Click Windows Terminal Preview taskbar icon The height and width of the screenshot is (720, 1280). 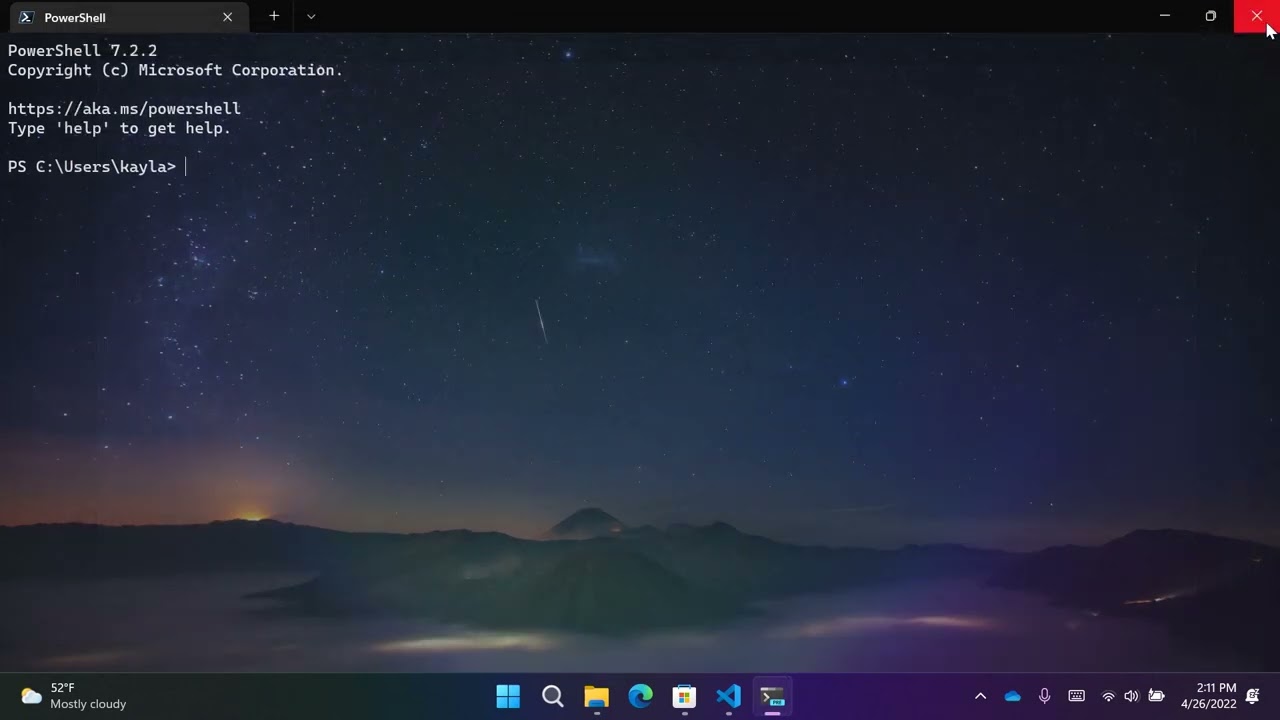click(772, 696)
